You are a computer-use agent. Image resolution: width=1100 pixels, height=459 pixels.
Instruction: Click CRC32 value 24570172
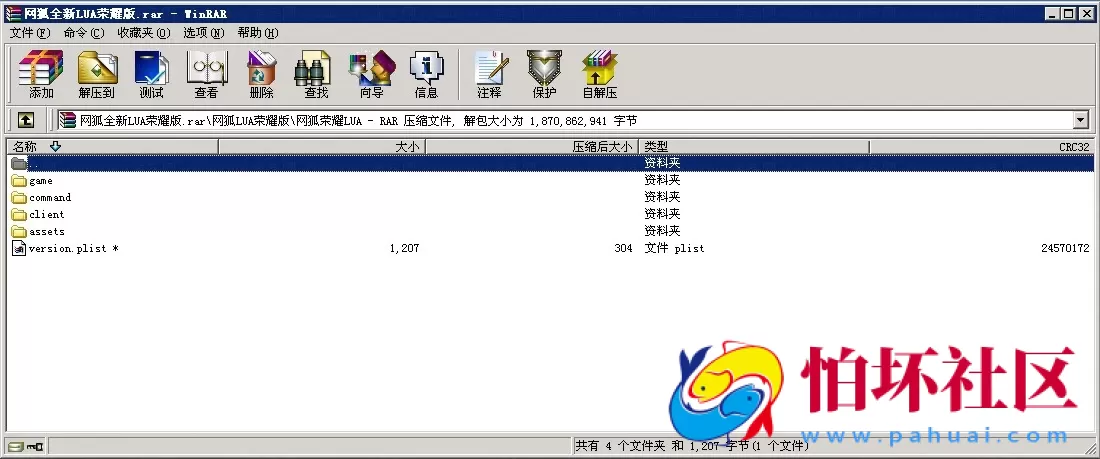(1065, 248)
